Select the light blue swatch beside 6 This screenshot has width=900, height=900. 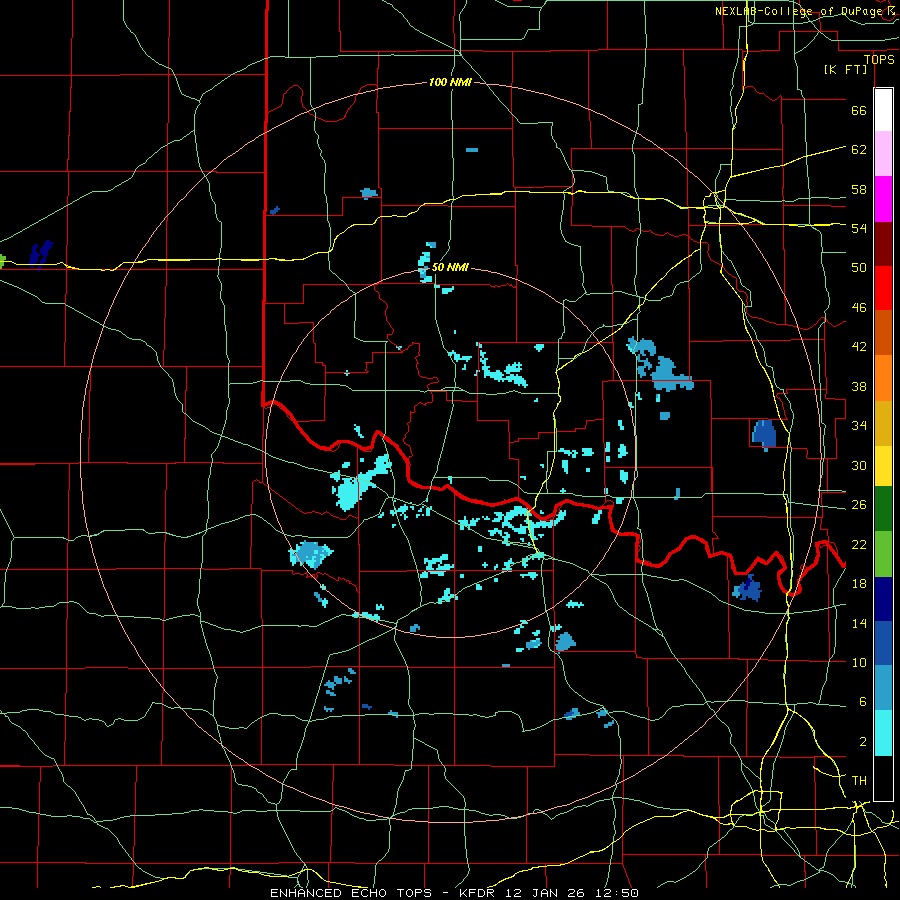point(883,688)
